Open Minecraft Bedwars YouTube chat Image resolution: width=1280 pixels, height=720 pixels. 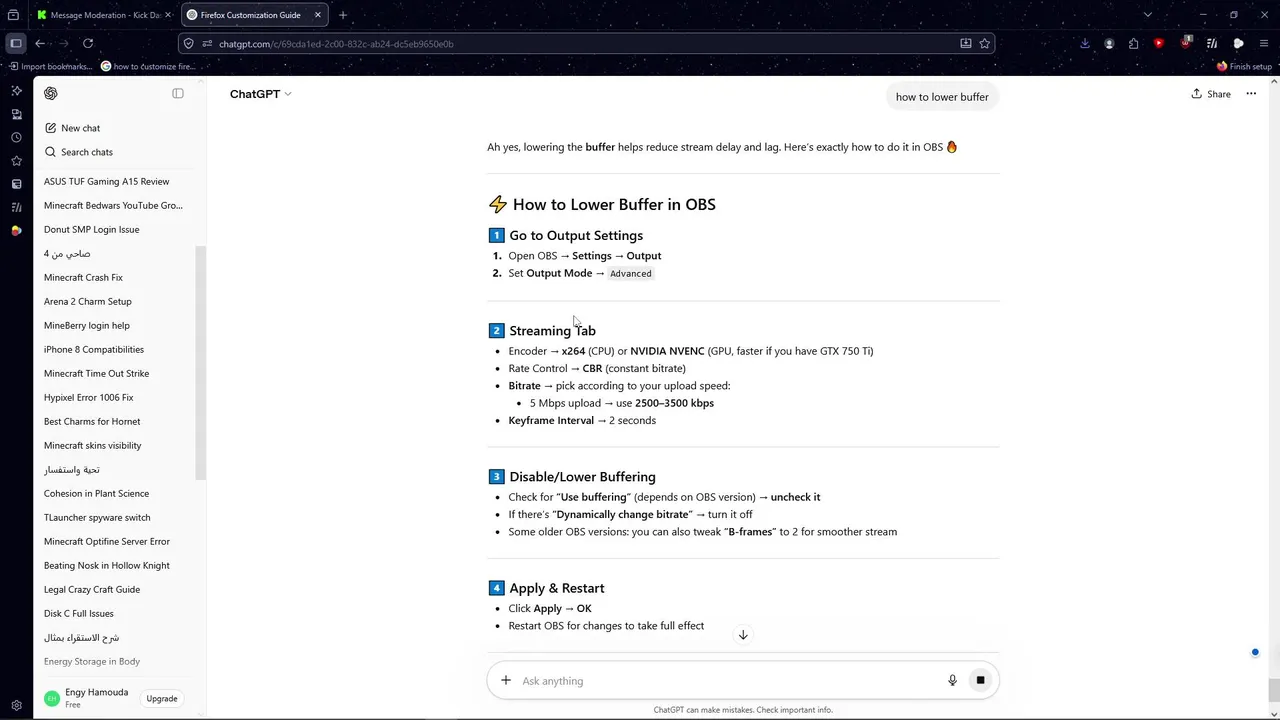coord(113,205)
